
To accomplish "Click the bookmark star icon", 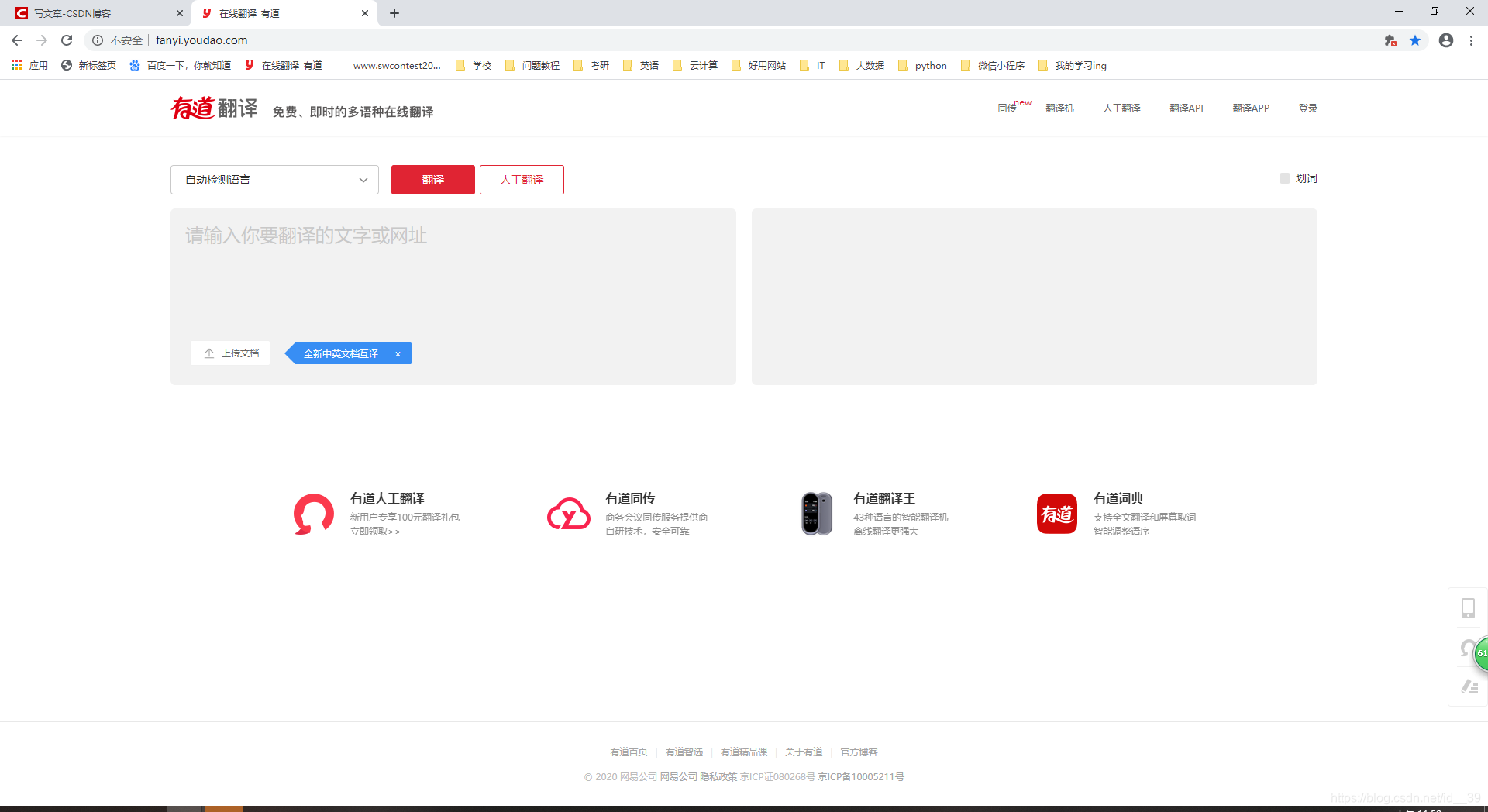I will tap(1415, 40).
